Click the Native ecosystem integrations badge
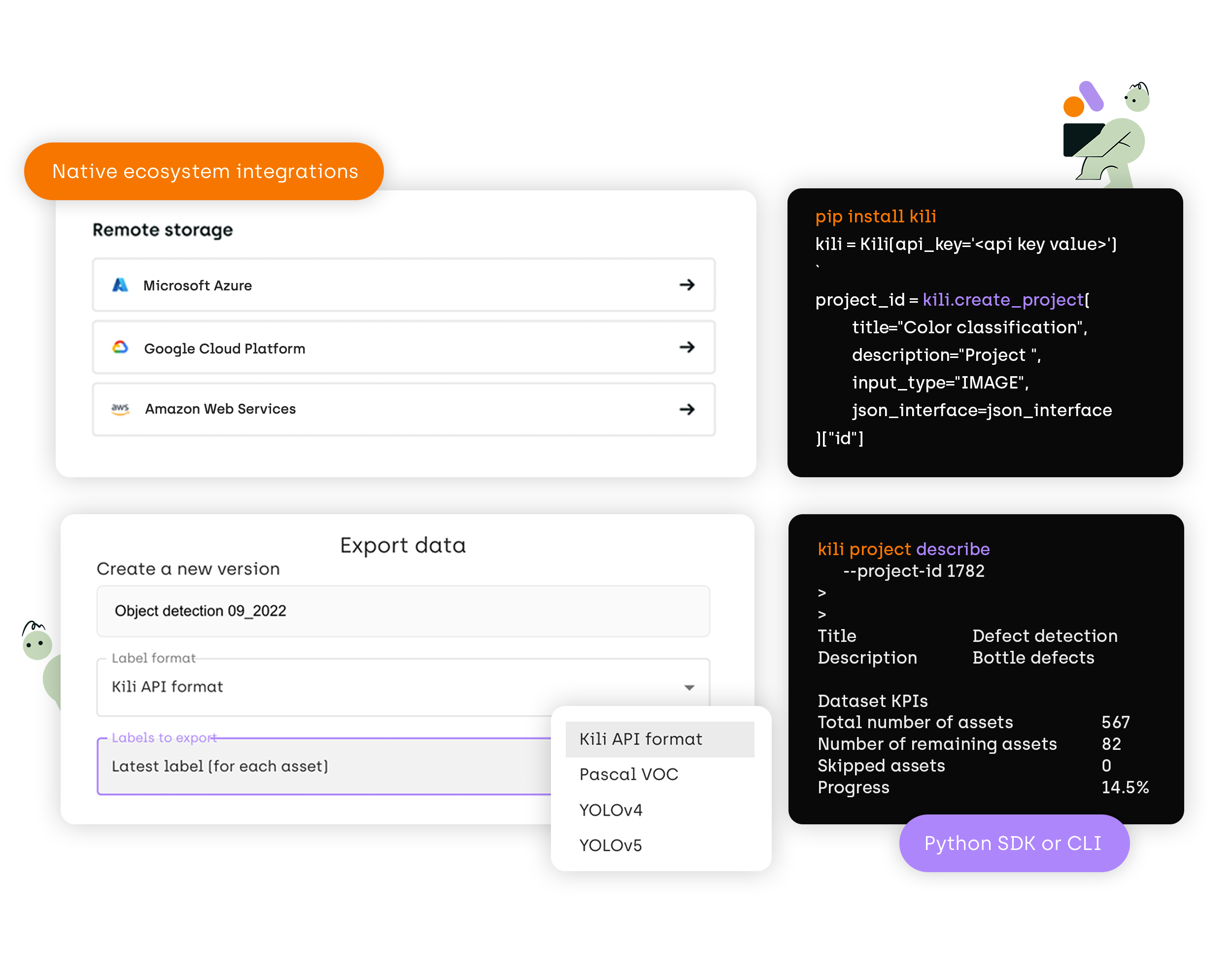This screenshot has width=1232, height=953. (204, 172)
